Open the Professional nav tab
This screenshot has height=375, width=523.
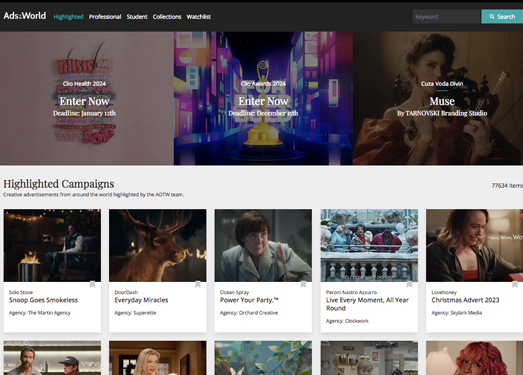point(105,17)
